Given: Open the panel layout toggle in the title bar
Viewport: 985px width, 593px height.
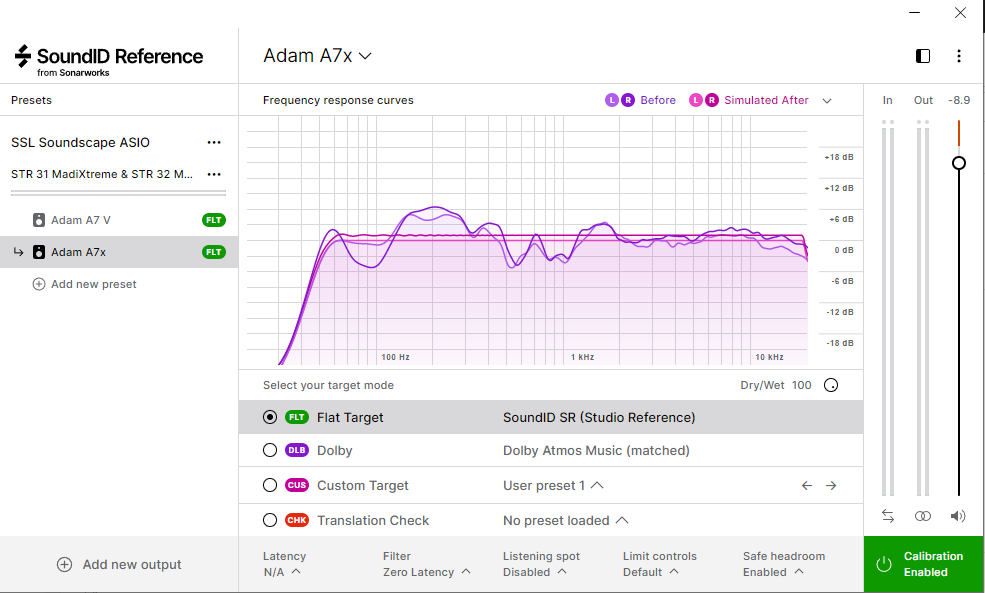Looking at the screenshot, I should (x=921, y=56).
